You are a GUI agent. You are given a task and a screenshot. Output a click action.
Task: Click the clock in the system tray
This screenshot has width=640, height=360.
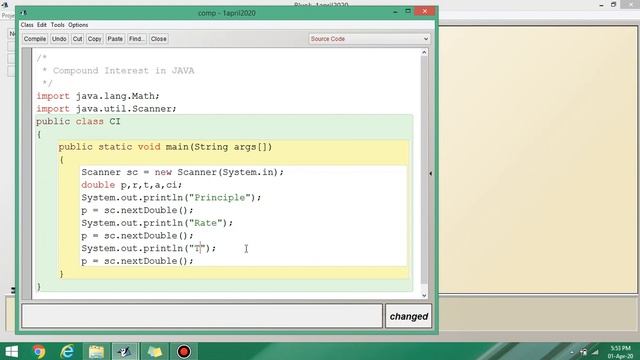(620, 352)
